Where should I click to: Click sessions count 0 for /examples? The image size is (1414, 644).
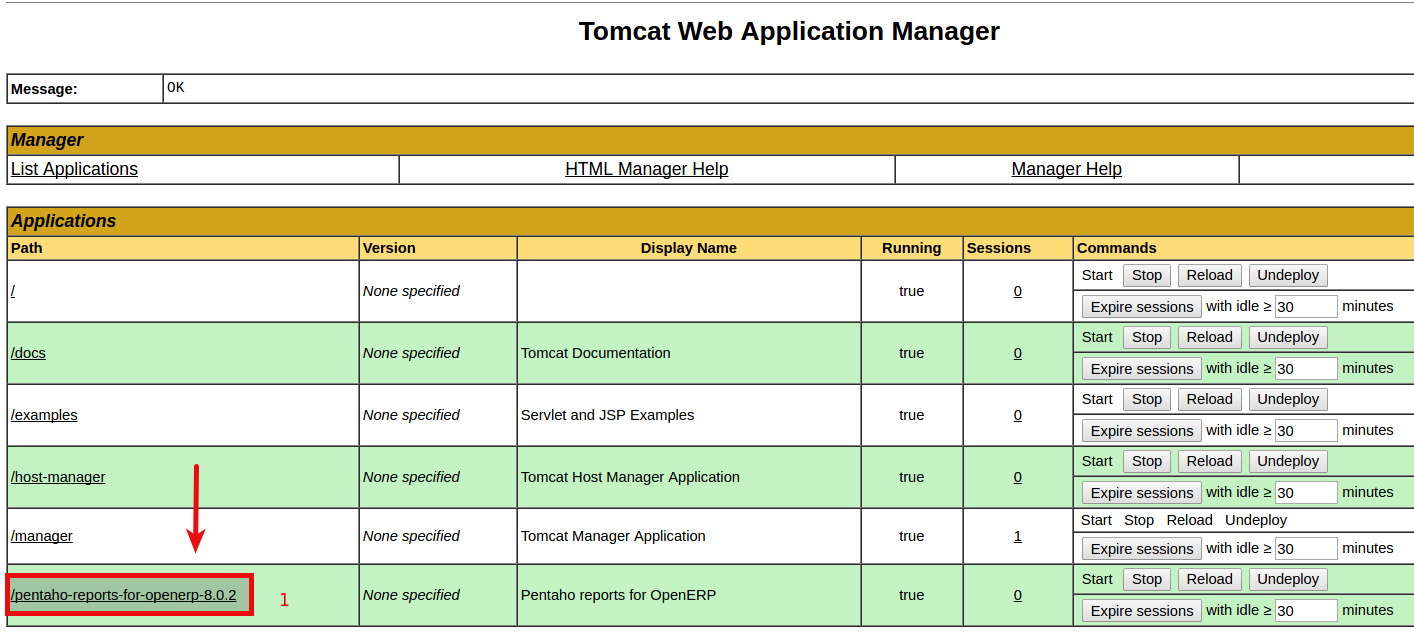1018,415
